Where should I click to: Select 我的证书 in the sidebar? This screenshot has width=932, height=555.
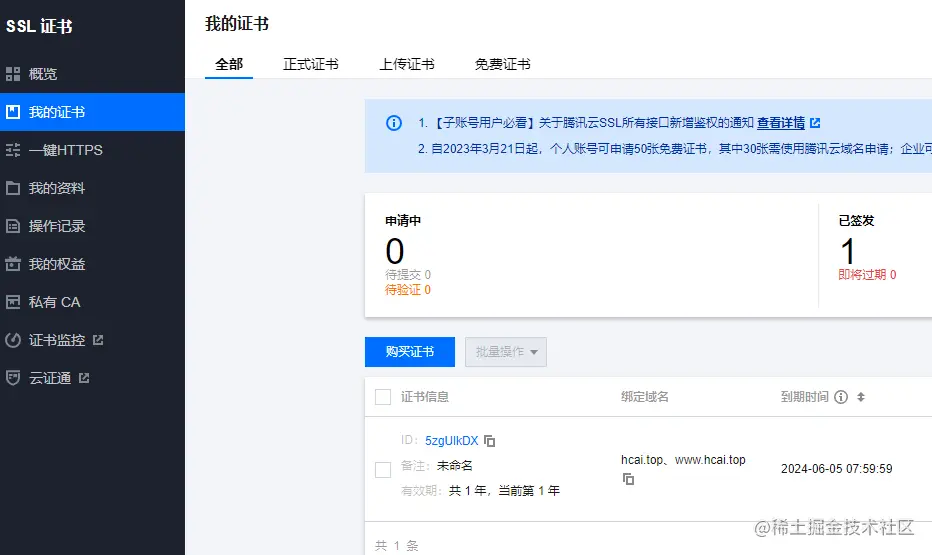[92, 112]
